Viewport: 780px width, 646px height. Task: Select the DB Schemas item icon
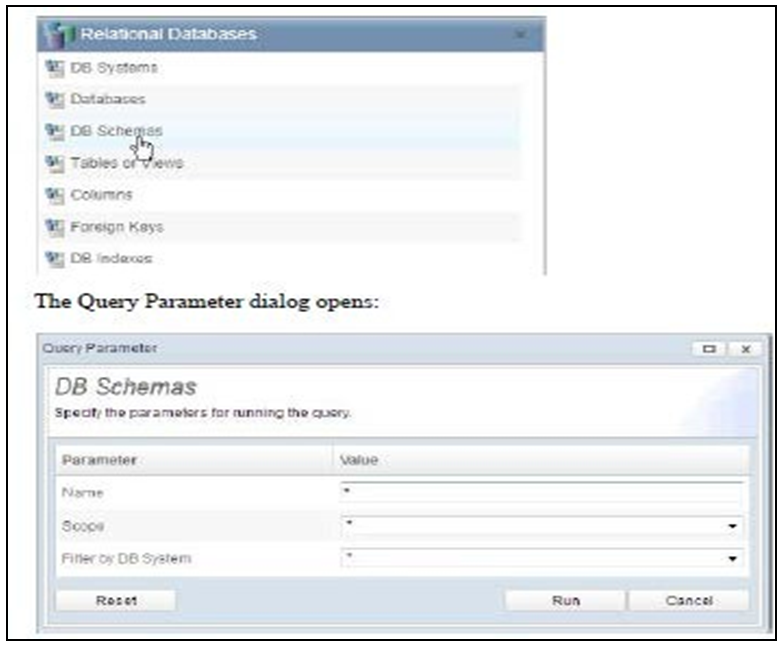[x=53, y=131]
